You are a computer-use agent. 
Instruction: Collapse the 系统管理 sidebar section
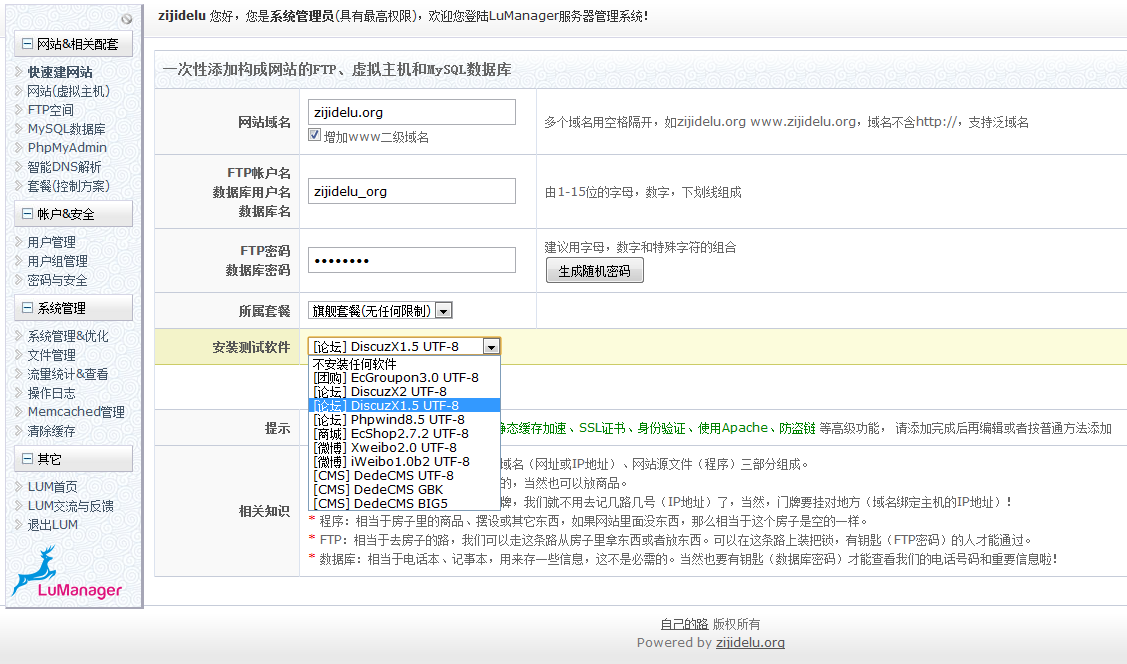[28, 308]
